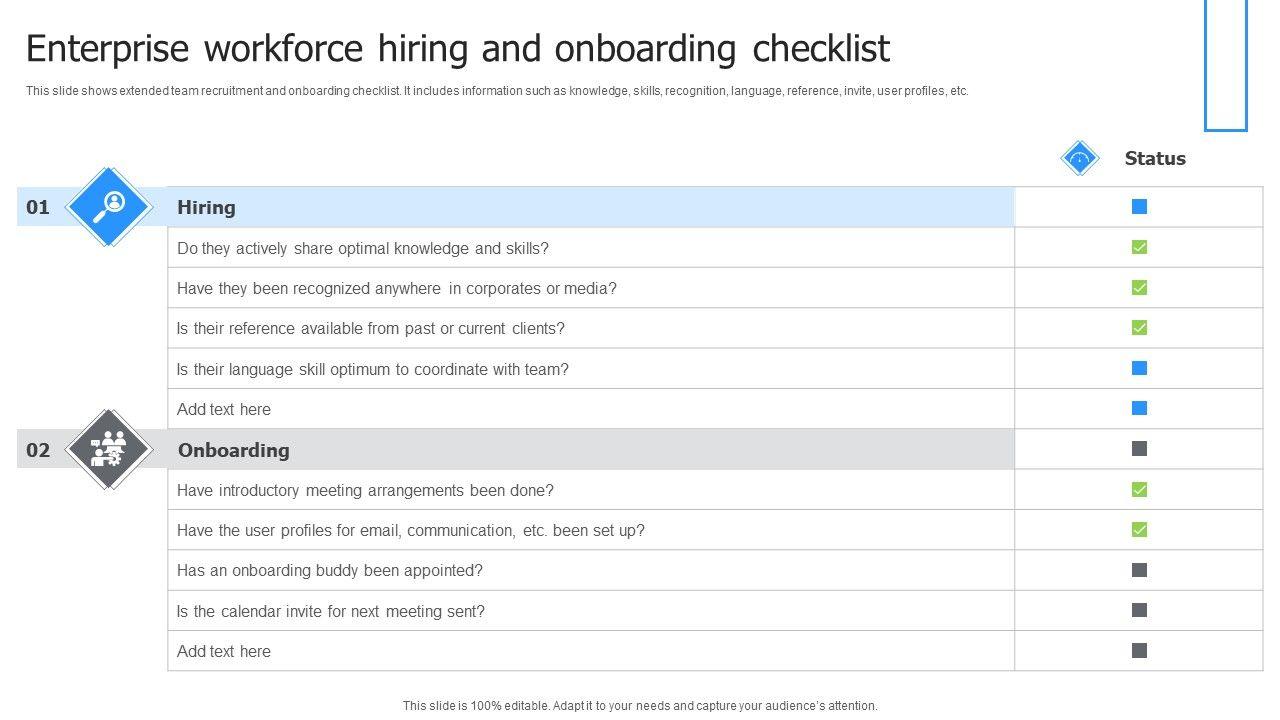
Task: Click the gray status square for calendar invite row
Action: (x=1139, y=610)
